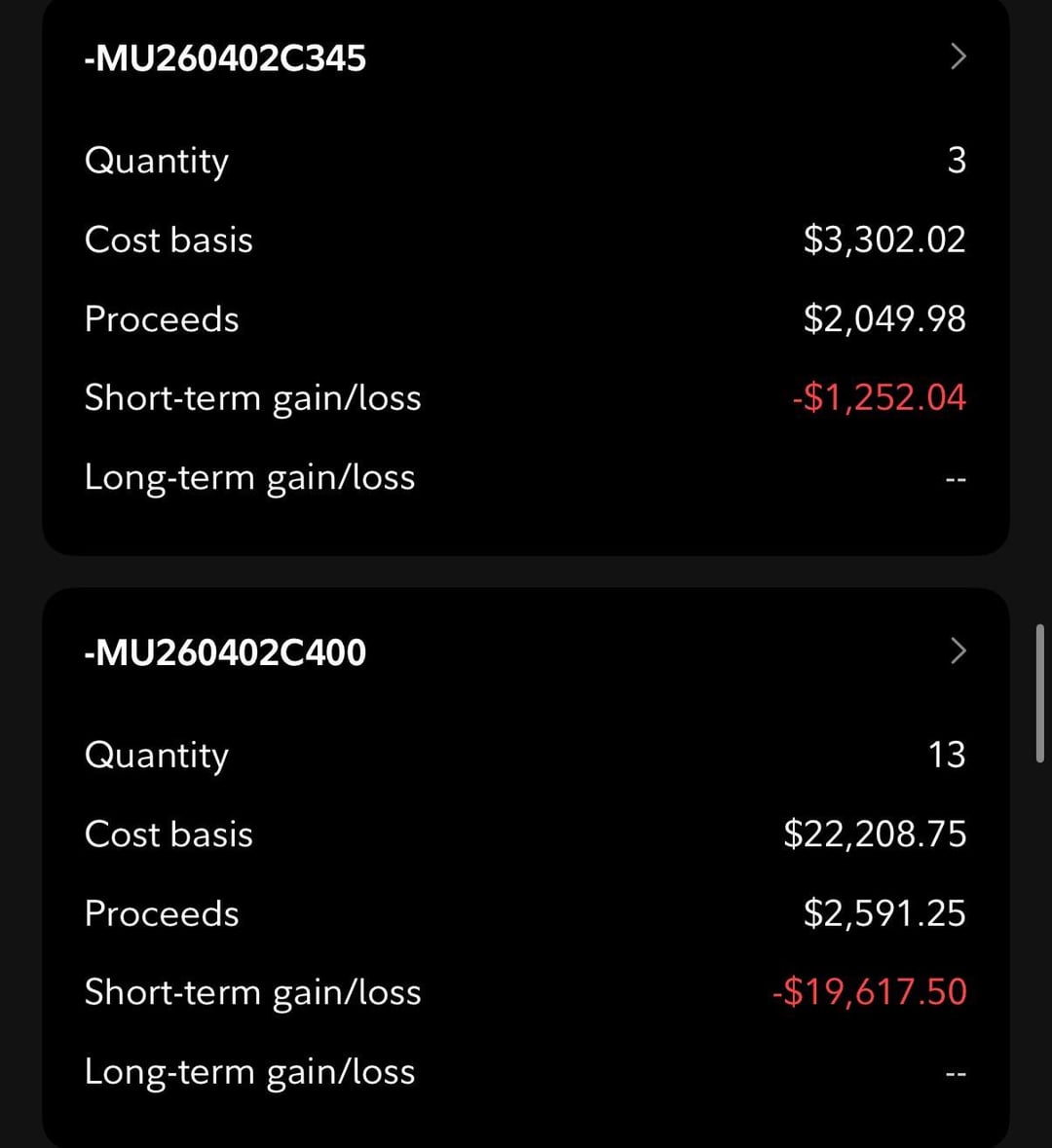Tap Long-term gain/loss label in MU260402C345 card
Image resolution: width=1052 pixels, height=1148 pixels.
click(x=249, y=478)
